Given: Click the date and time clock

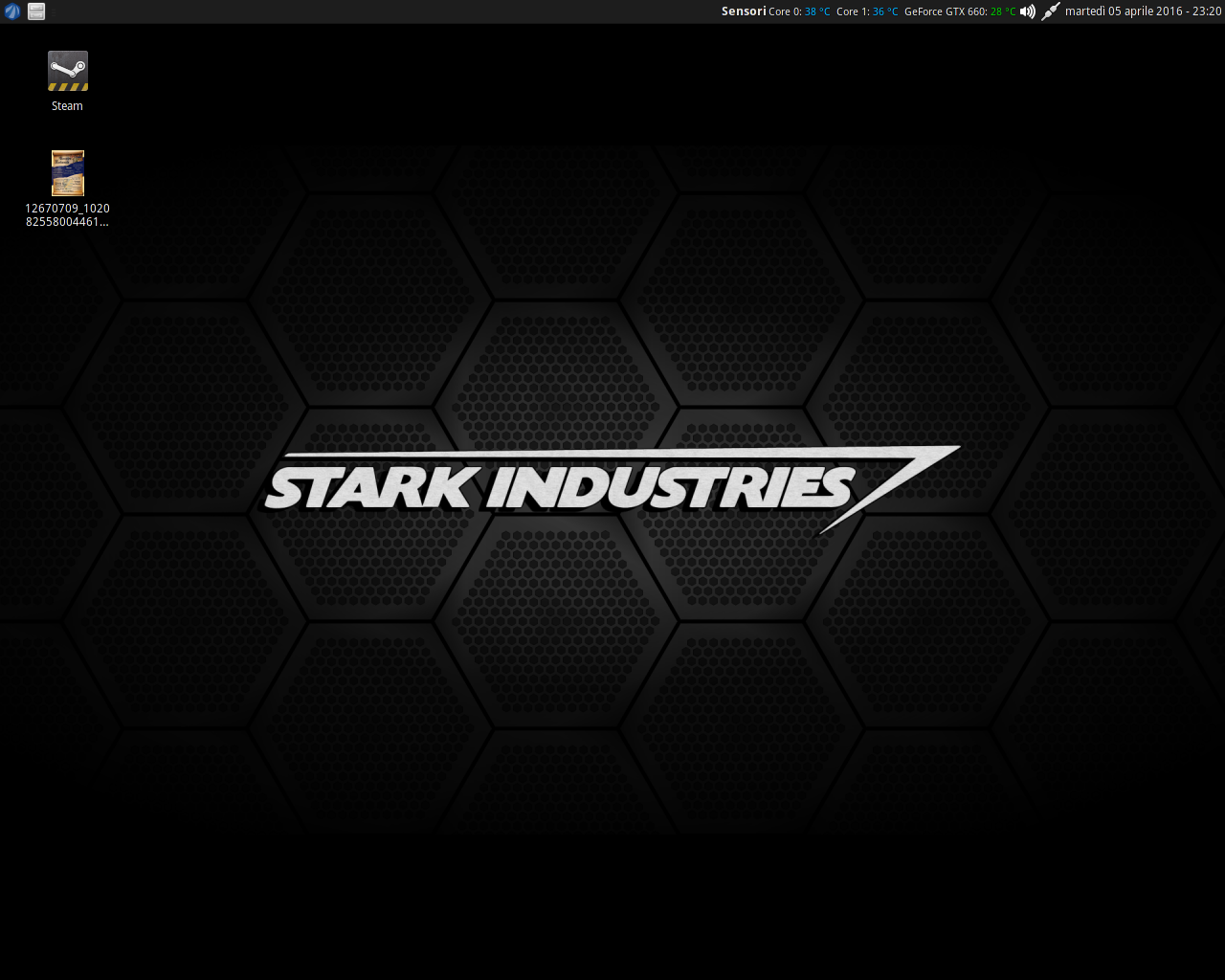Looking at the screenshot, I should [x=1143, y=11].
